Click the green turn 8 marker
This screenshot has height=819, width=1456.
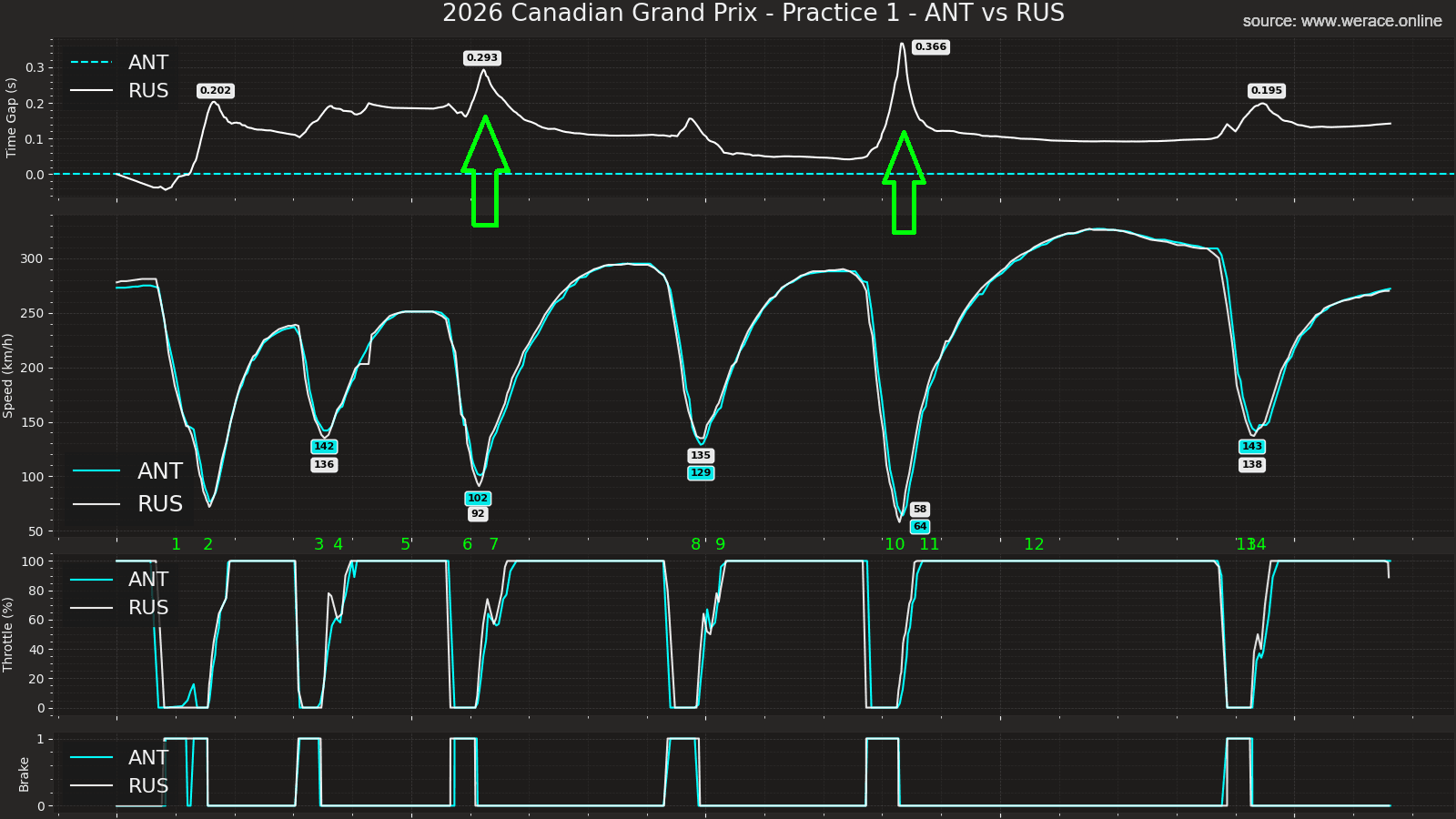[x=696, y=544]
